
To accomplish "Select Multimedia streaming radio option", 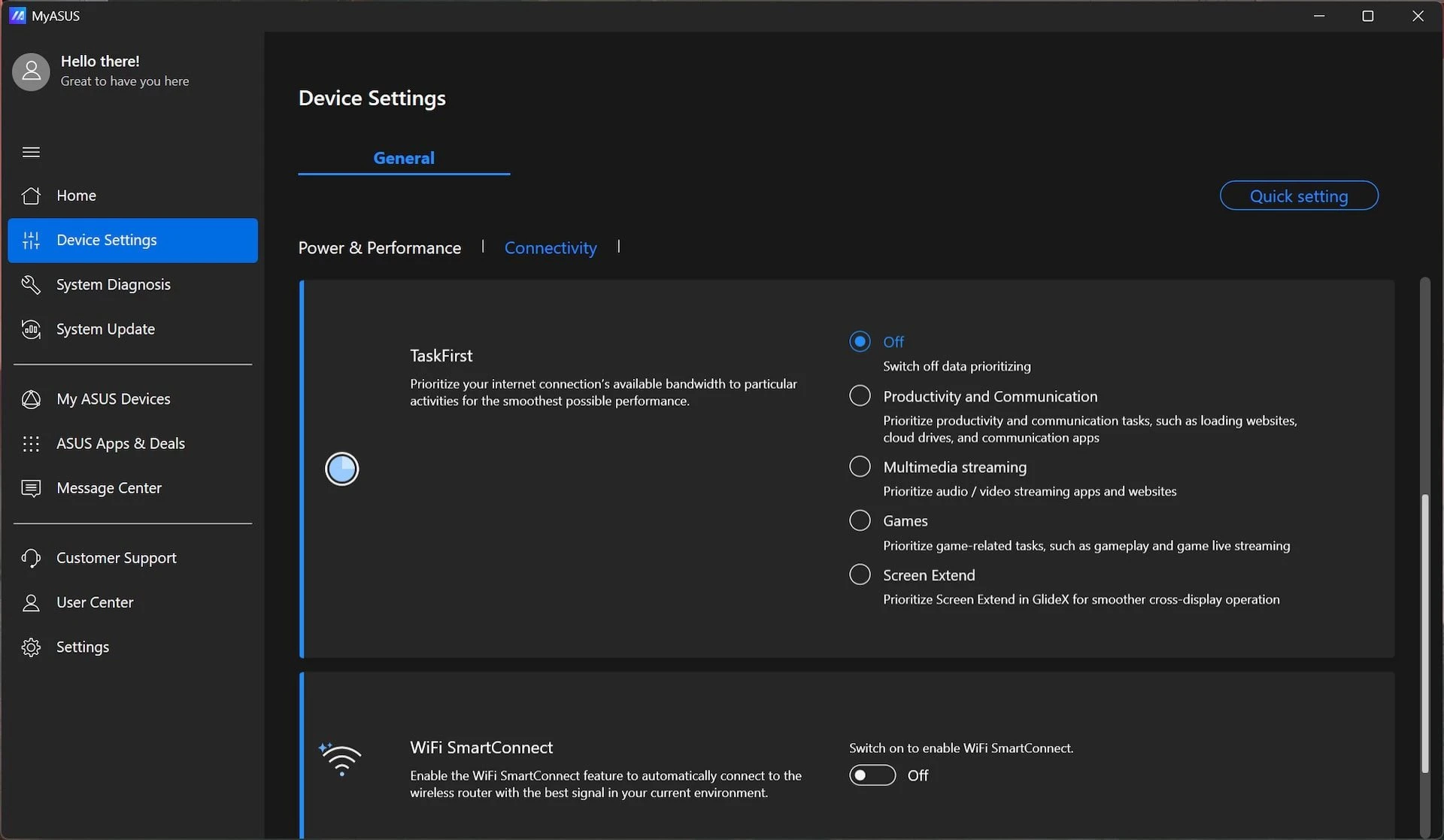I will [x=860, y=466].
